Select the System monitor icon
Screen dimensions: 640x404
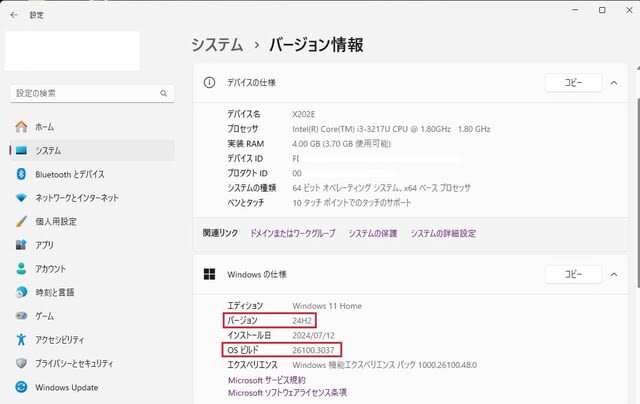[x=21, y=151]
